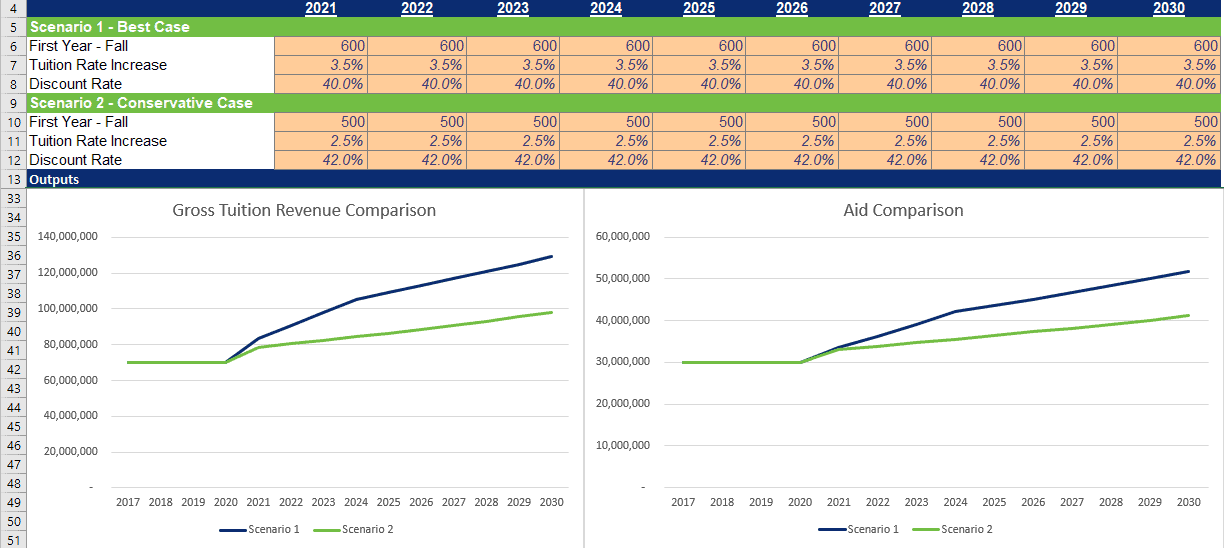Viewport: 1224px width, 548px height.
Task: Select the 2.5% cell under 2026
Action: pos(792,141)
